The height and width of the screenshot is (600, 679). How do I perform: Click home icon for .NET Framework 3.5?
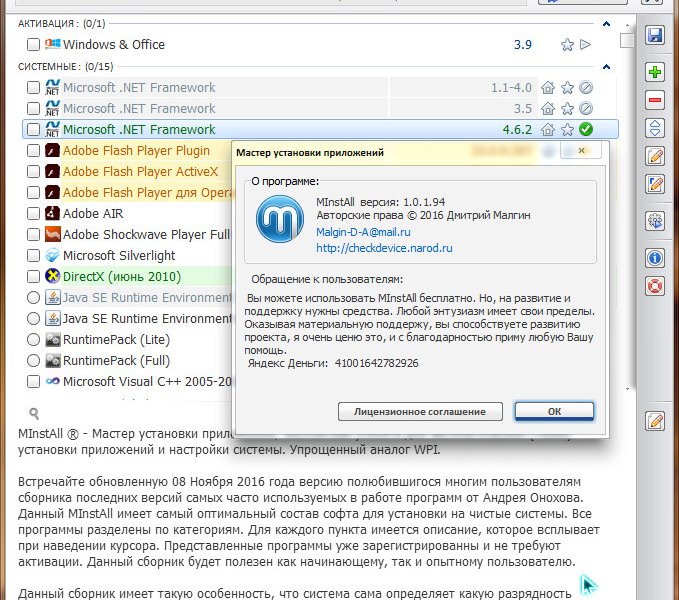[x=548, y=108]
